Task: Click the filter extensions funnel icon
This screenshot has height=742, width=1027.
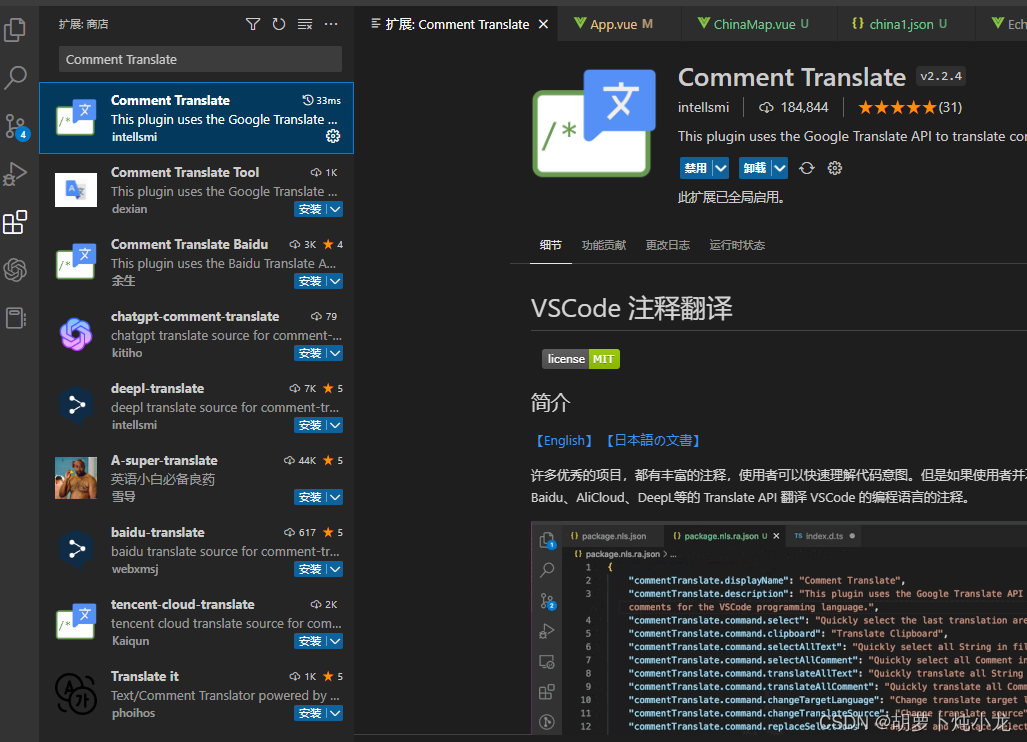Action: coord(253,24)
